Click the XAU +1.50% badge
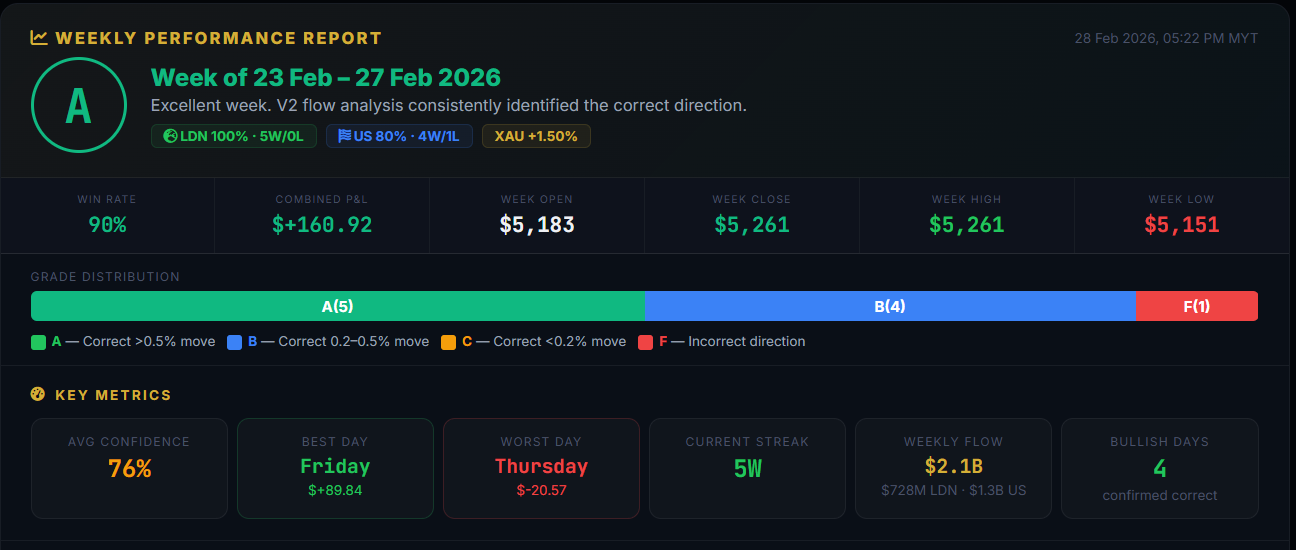 536,136
